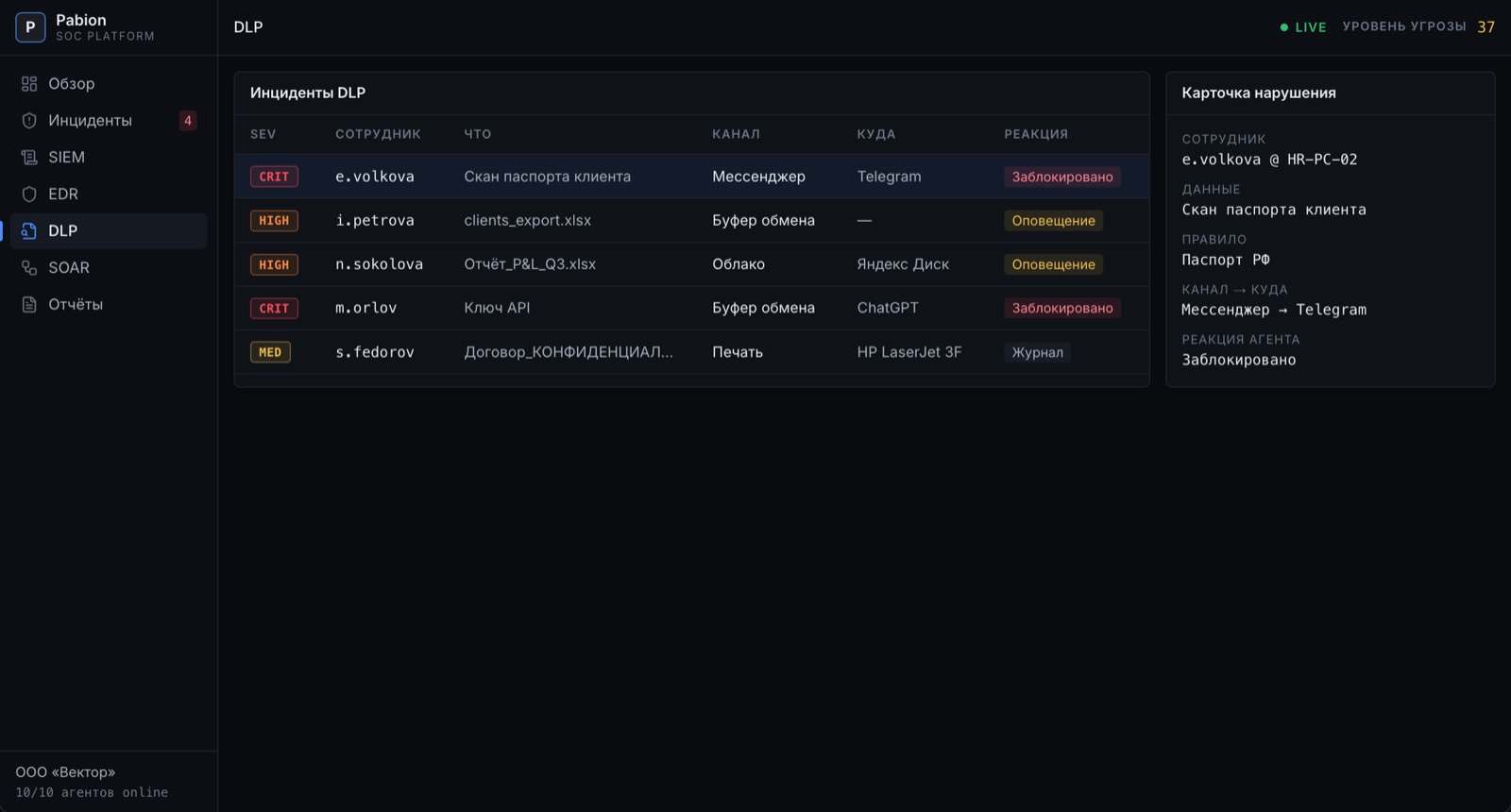The height and width of the screenshot is (812, 1511).
Task: Click the clients_export.xlsx cell
Action: 528,221
